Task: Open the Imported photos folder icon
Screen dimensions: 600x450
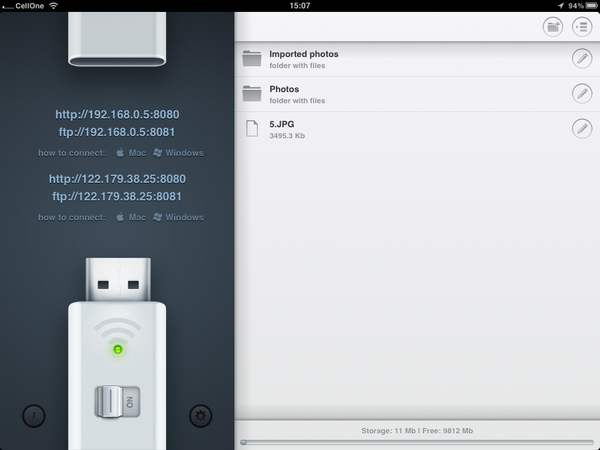Action: pyautogui.click(x=252, y=59)
